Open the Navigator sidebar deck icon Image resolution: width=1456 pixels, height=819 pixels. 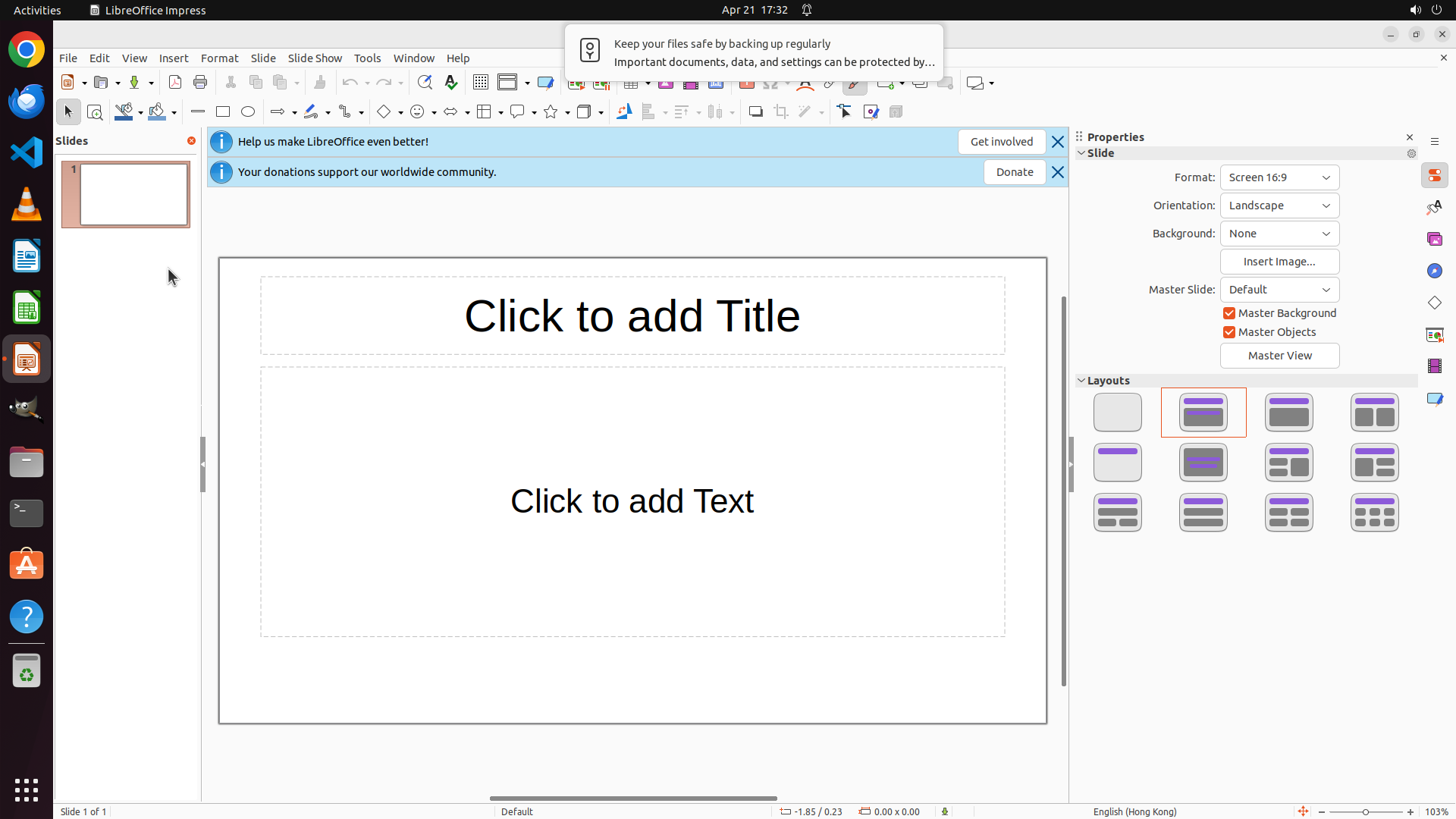click(1435, 271)
